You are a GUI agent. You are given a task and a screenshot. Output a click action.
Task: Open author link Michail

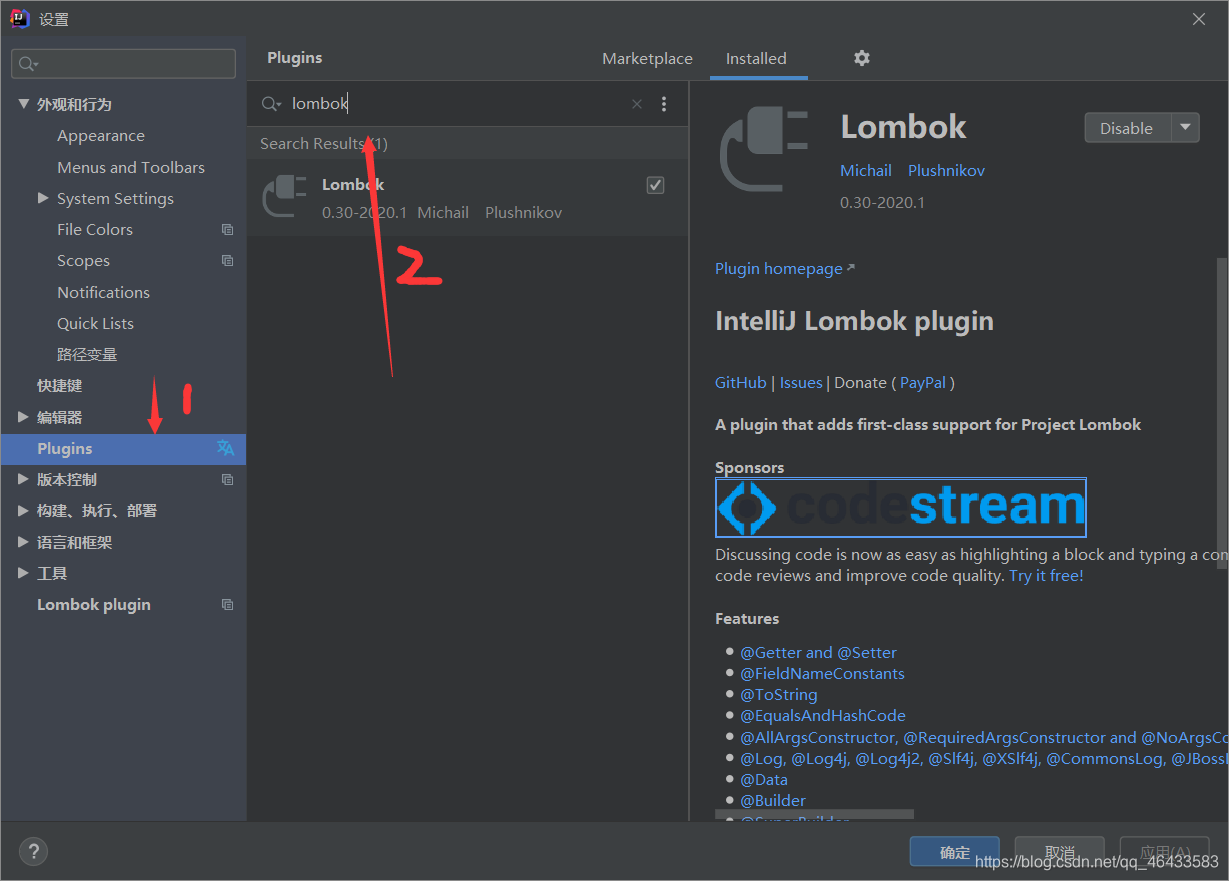click(866, 171)
